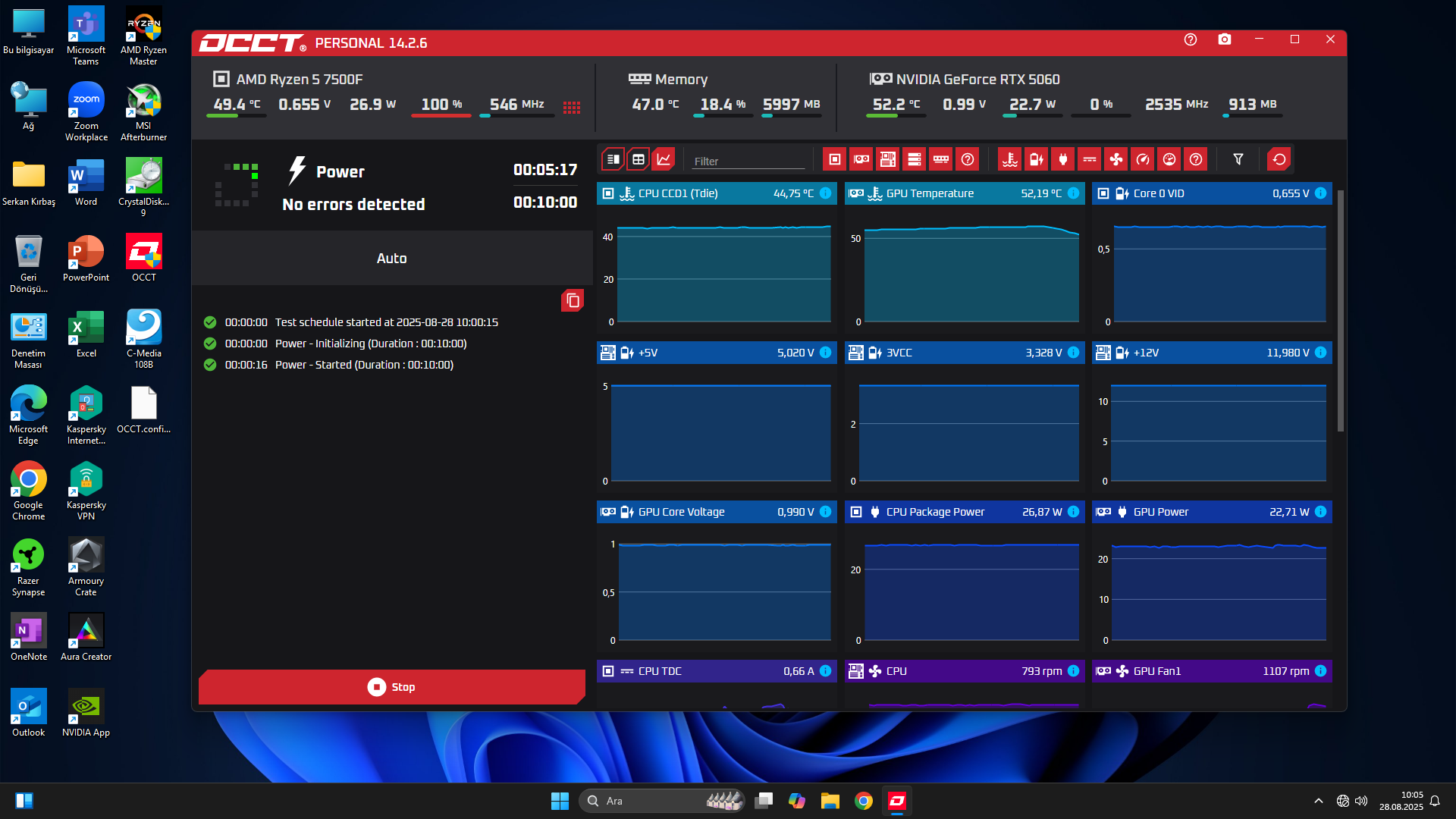Screen dimensions: 1456x819
Task: Open info for GPU Fan1 graph
Action: click(x=1321, y=671)
